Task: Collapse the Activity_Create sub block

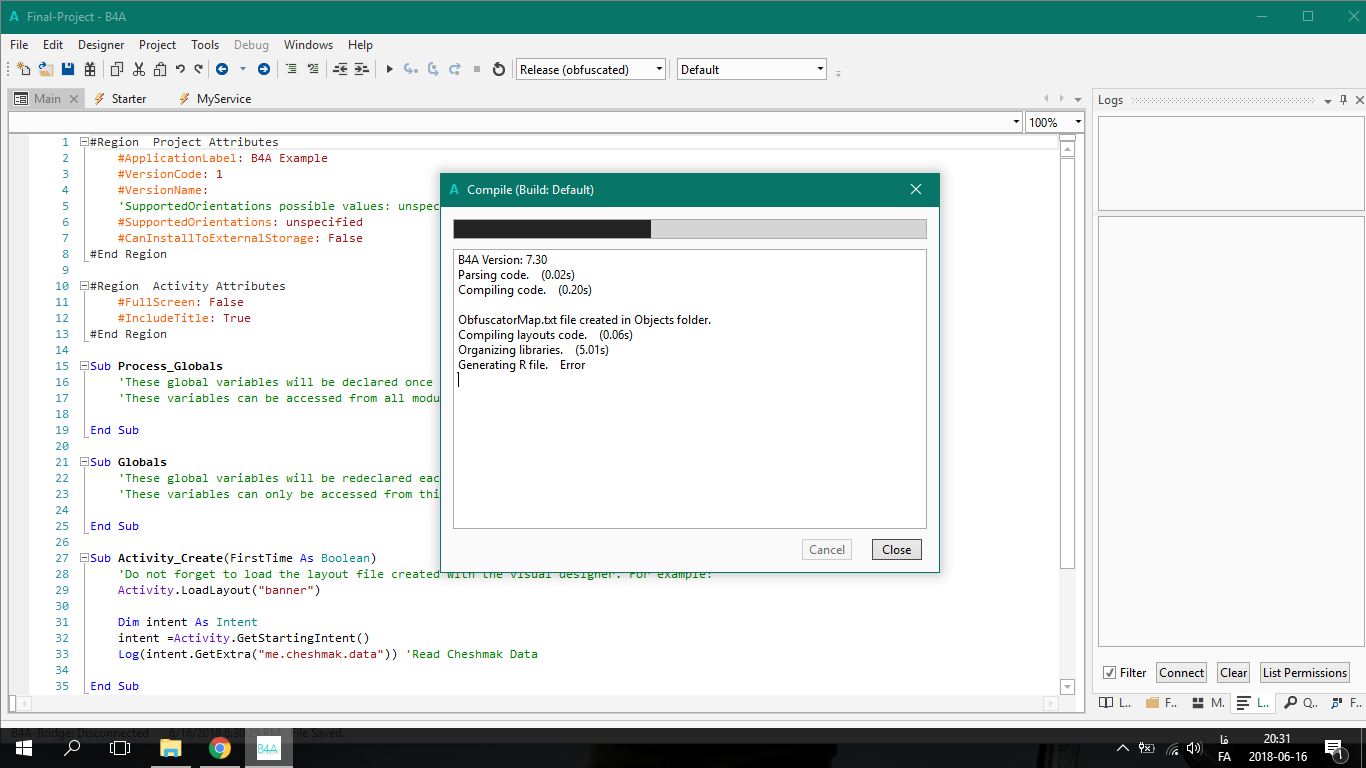Action: click(84, 558)
